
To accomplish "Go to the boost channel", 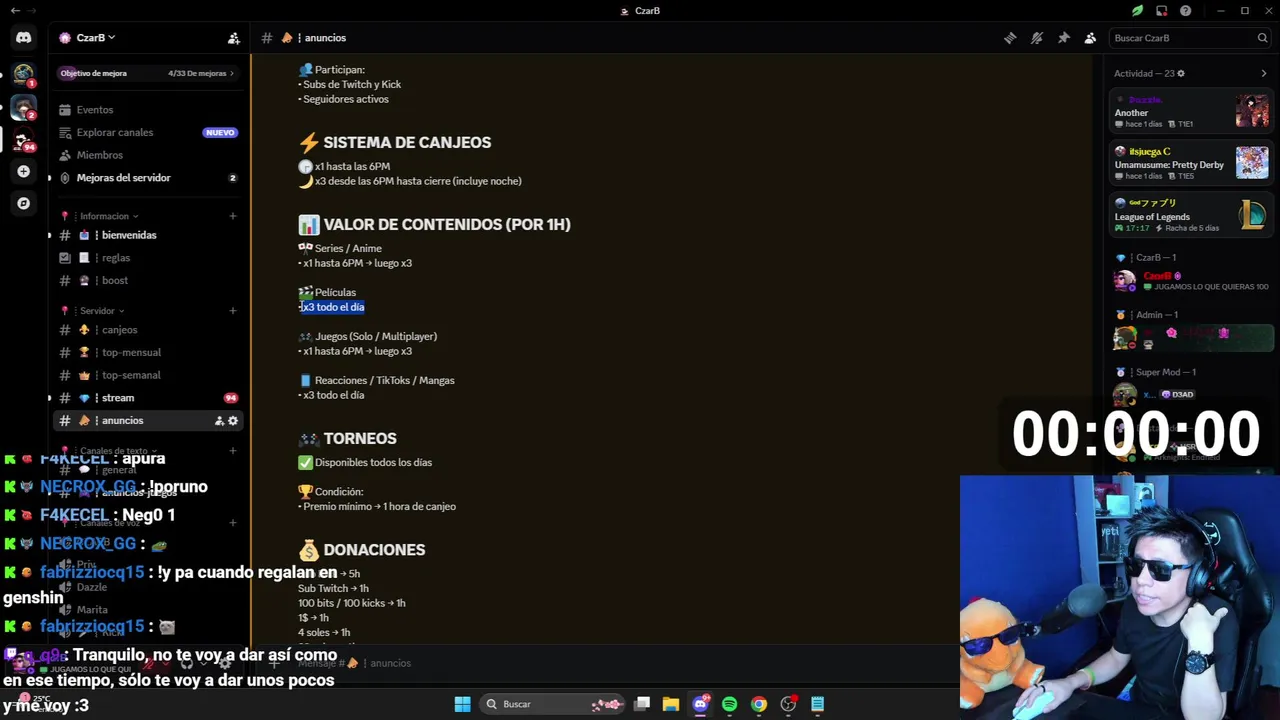I will point(148,280).
